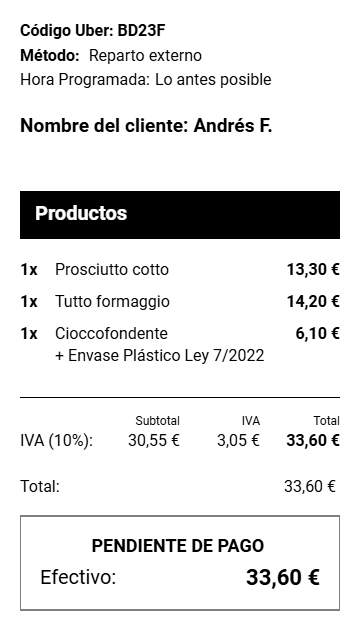
Task: Click the Envase Plástico Ley 7/2022 line
Action: point(160,356)
